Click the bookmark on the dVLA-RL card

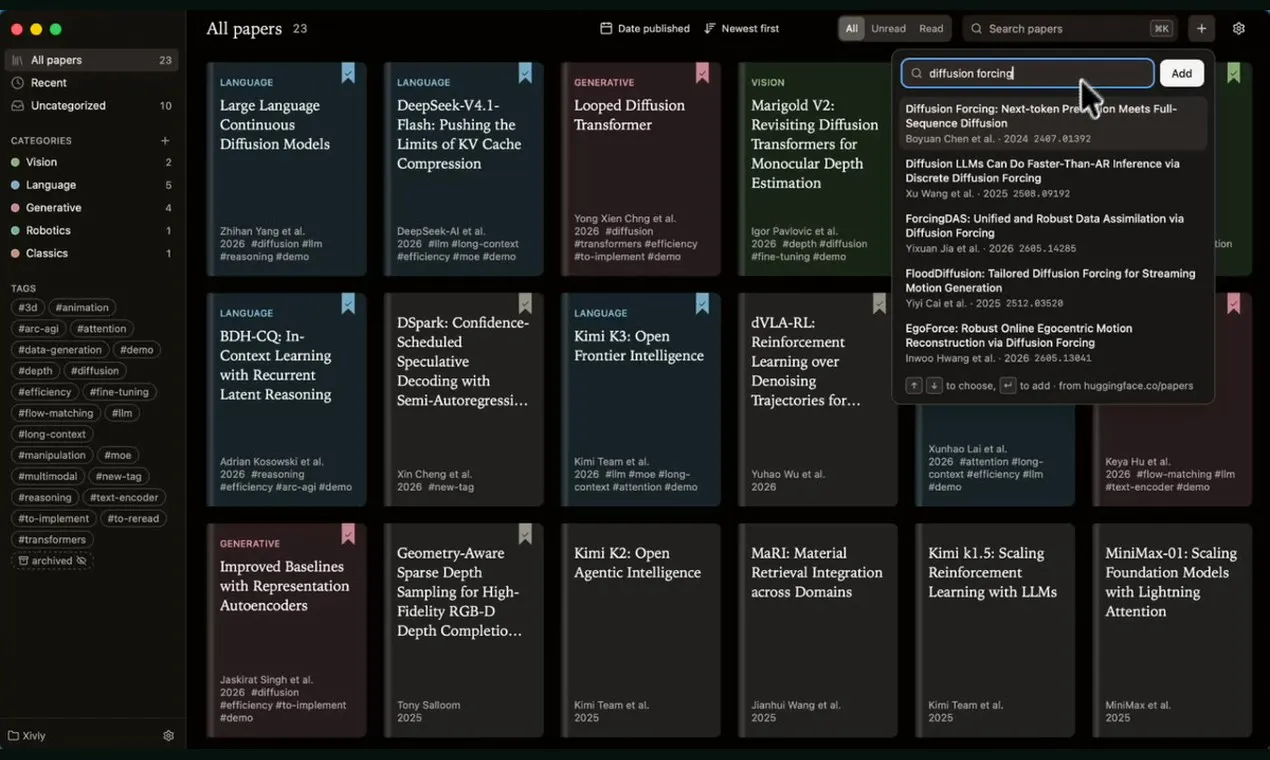click(x=879, y=304)
